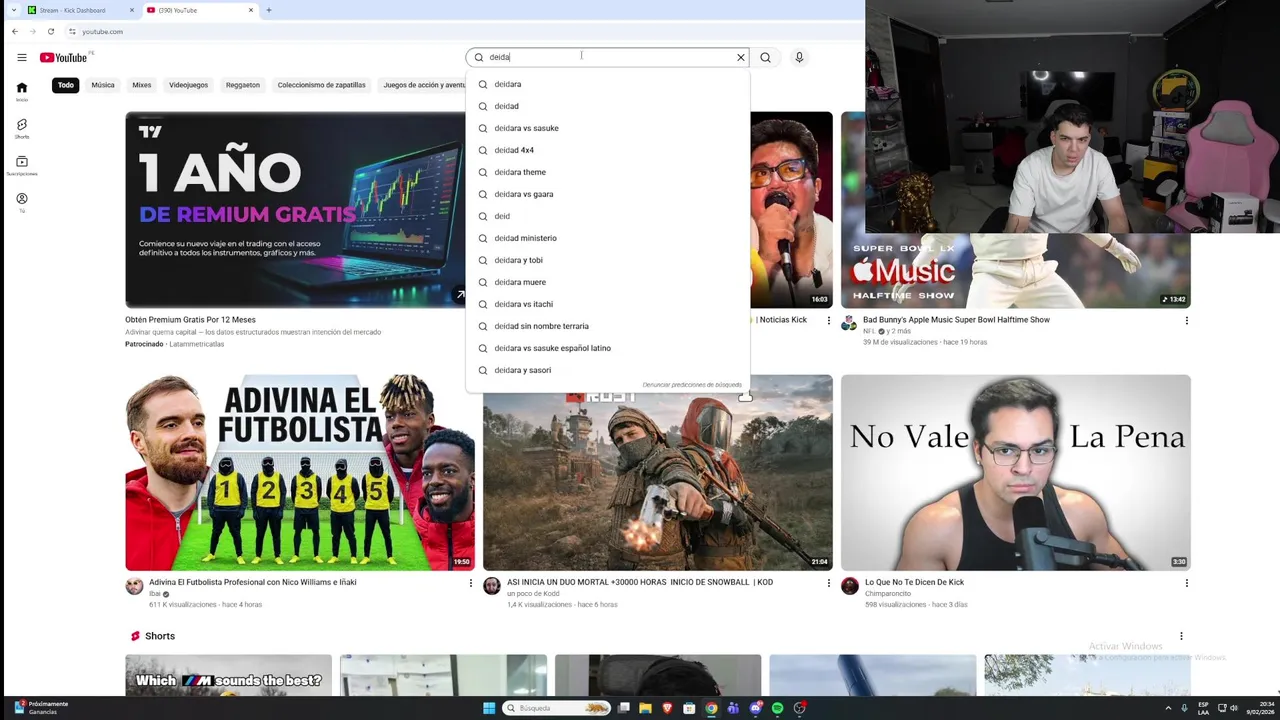
Task: Choose suggestion 'deidara y sasori'
Action: point(608,370)
